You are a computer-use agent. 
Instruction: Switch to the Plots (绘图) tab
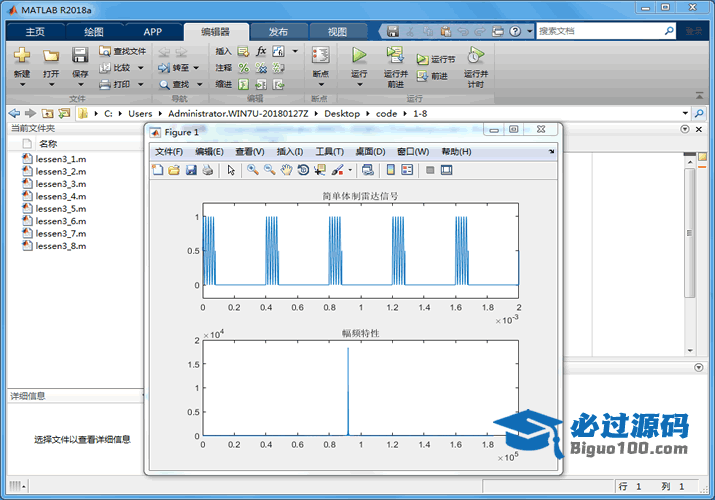[94, 32]
